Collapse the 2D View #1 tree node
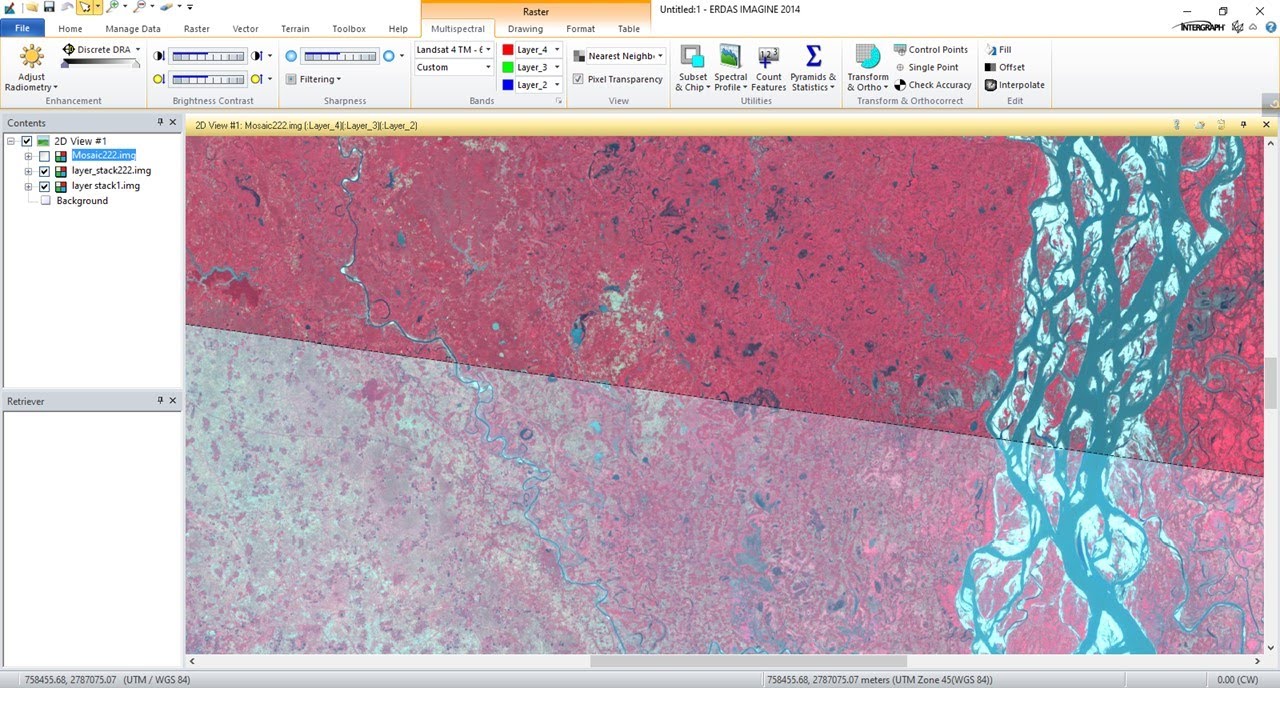 pyautogui.click(x=10, y=141)
